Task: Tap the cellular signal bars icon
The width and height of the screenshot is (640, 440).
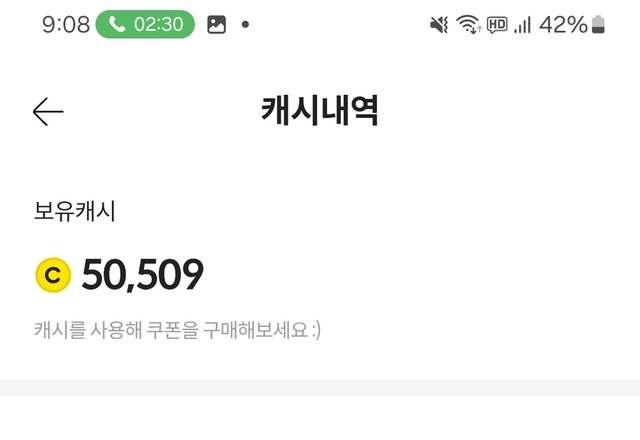Action: tap(522, 25)
